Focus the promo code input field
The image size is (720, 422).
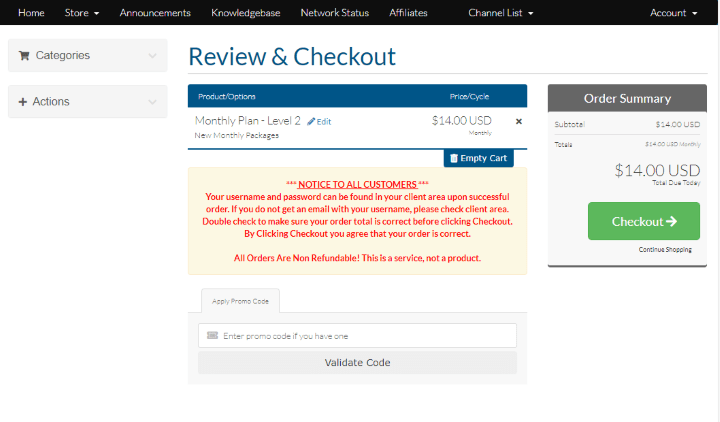(357, 336)
